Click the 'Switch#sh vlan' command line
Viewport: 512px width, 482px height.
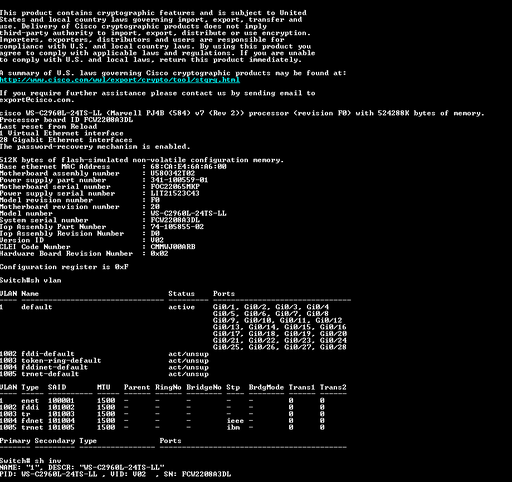(30, 280)
